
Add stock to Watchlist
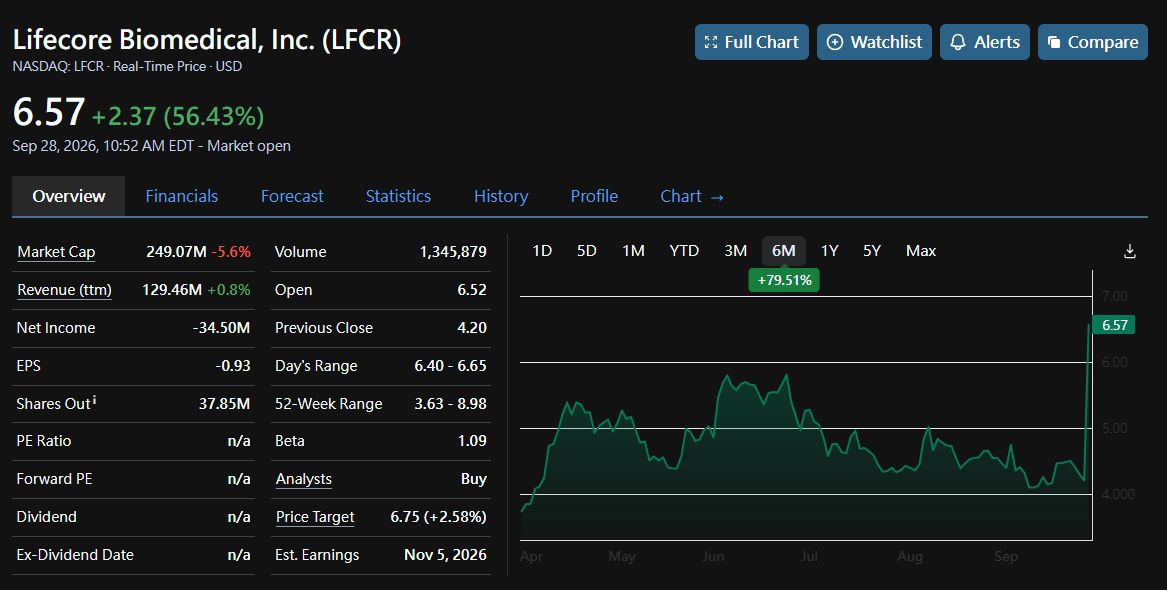click(875, 42)
